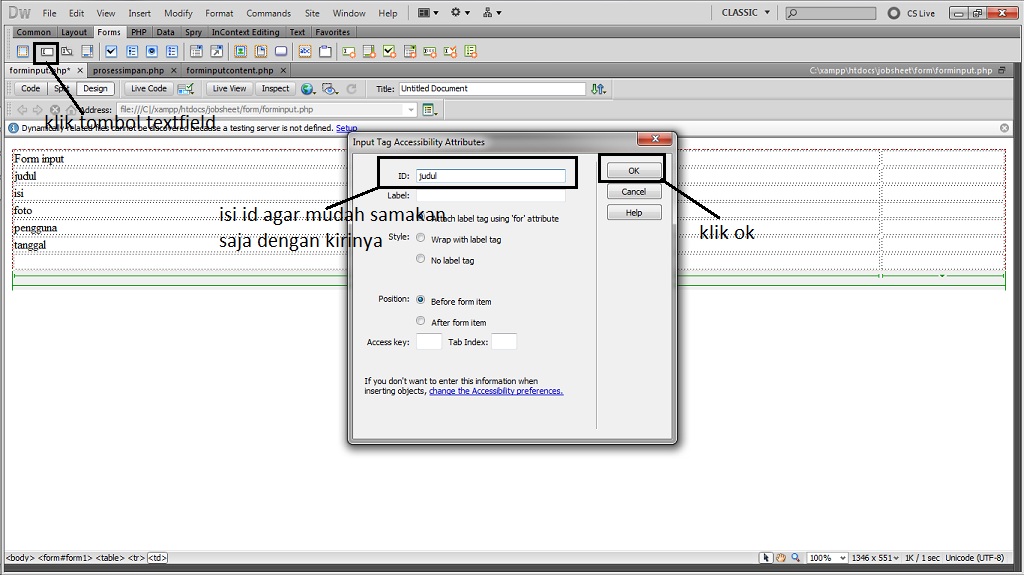Screen dimensions: 1024x575
Task: Open 'change the Accessibility preferences' link
Action: 496,391
